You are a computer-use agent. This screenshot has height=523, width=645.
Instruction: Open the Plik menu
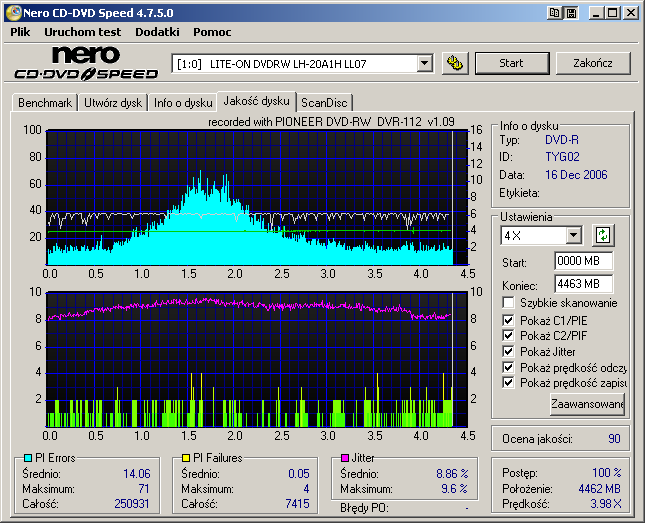tap(20, 32)
